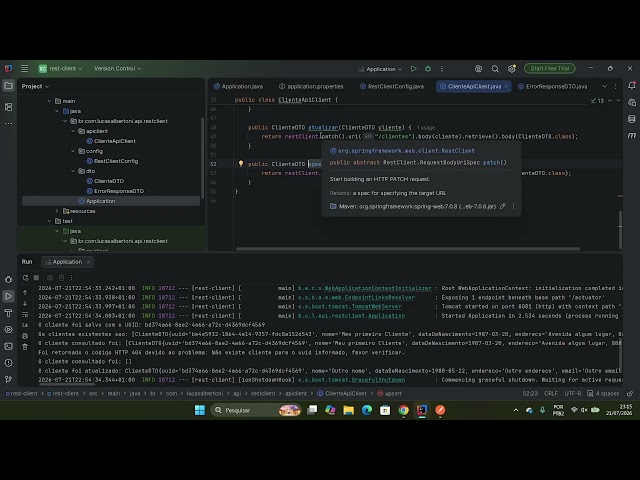Open documentation popup more options

pyautogui.click(x=513, y=206)
